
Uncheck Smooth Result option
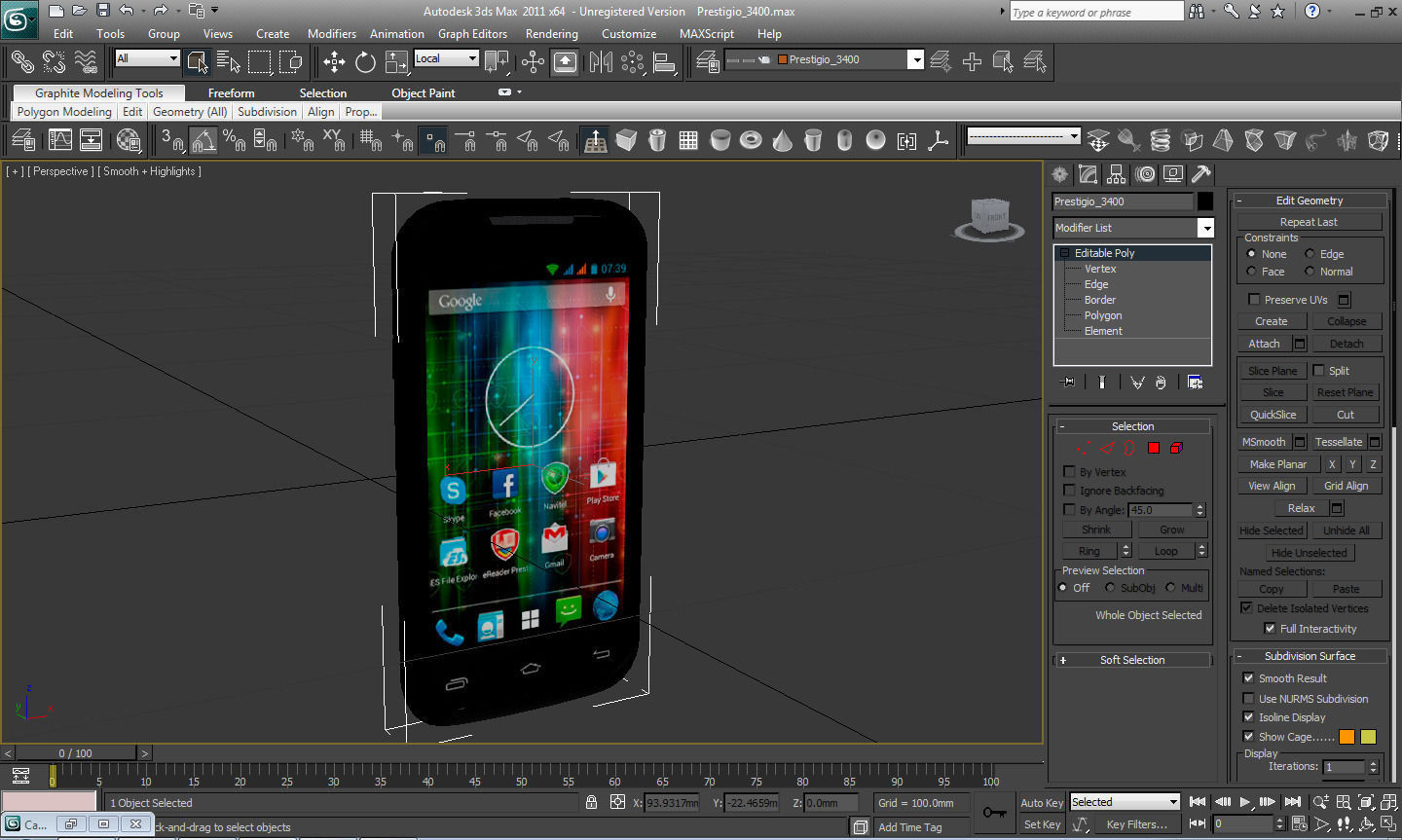[1248, 678]
